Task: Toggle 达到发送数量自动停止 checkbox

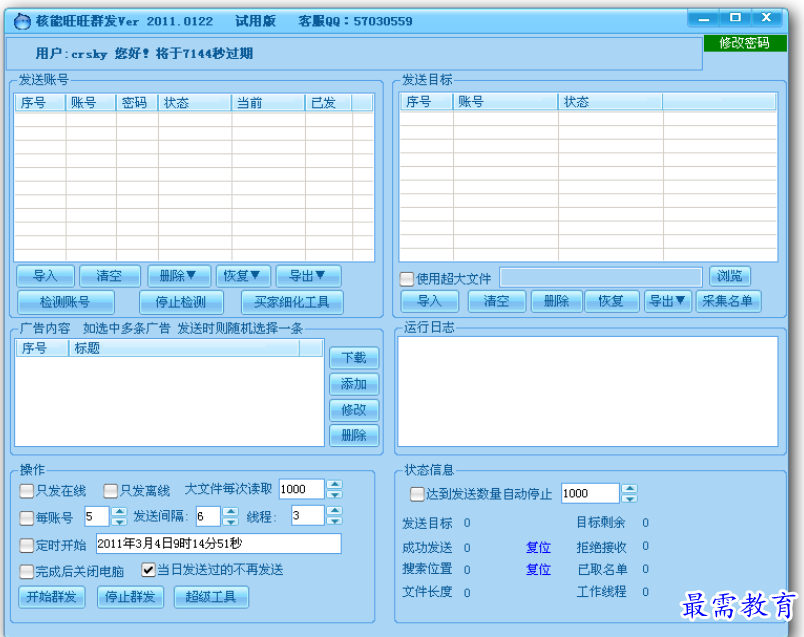Action: [417, 494]
